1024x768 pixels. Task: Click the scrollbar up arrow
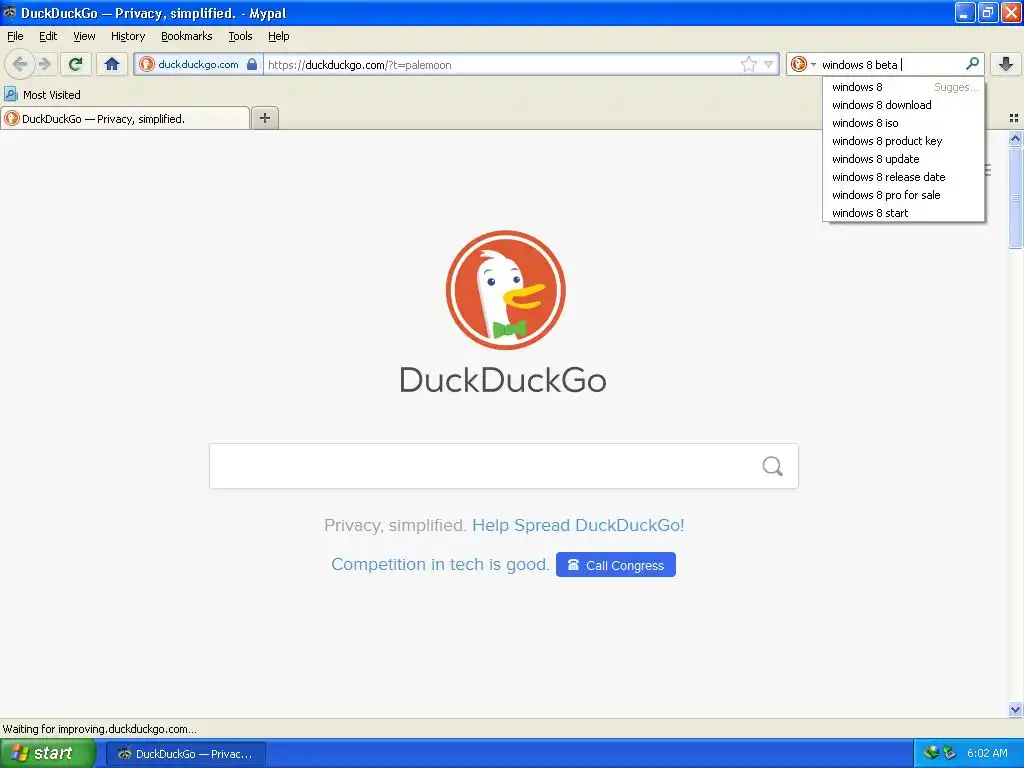[1015, 138]
